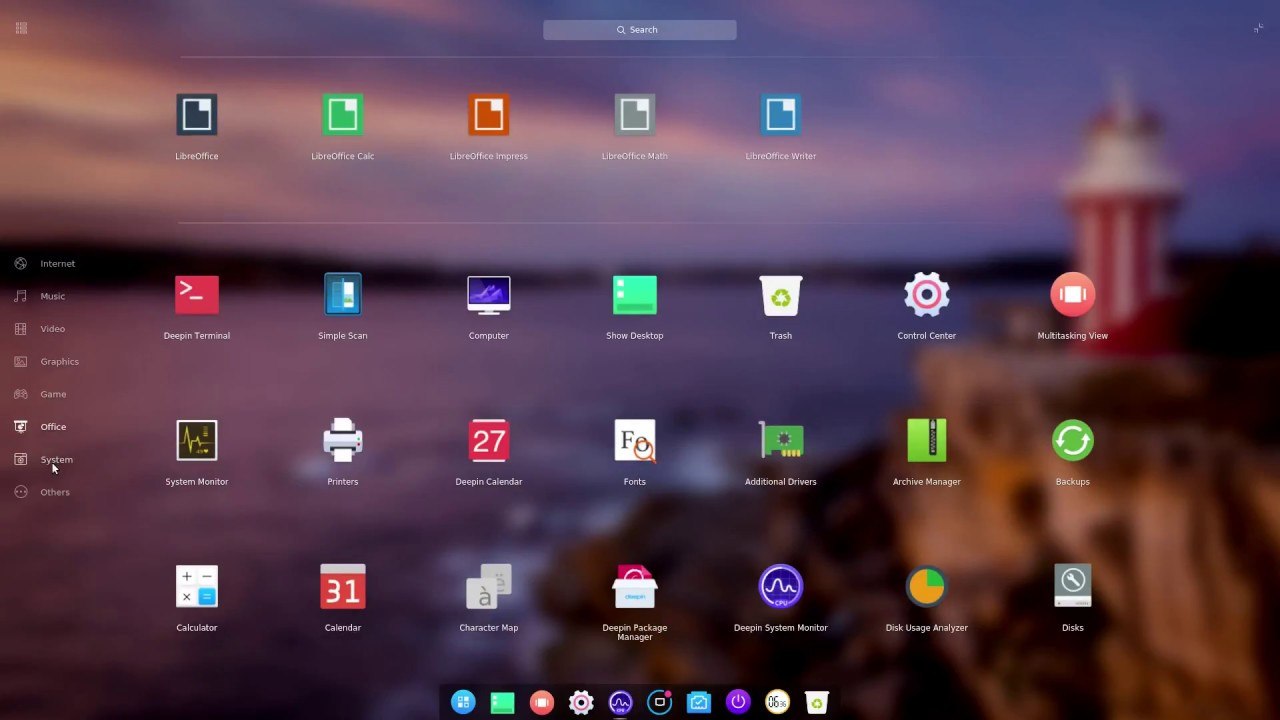Open the Computer app icon
This screenshot has width=1280, height=720.
[489, 295]
